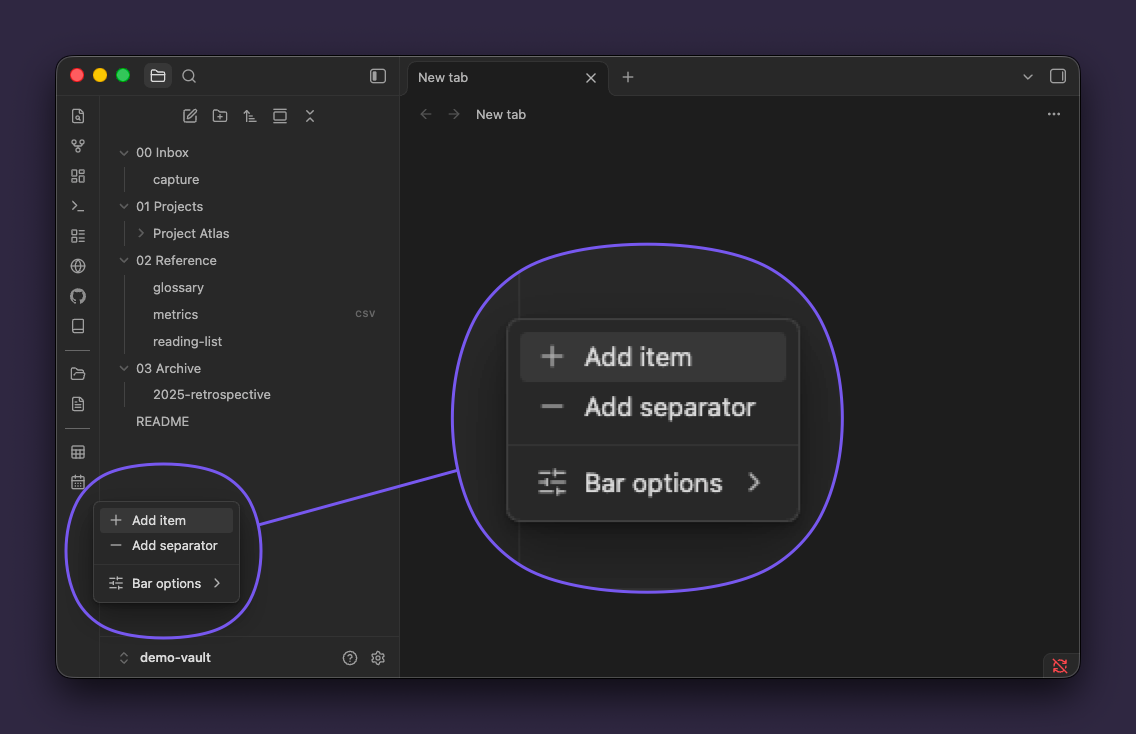Choose Add item in the actual ribbon context menu
Viewport: 1136px width, 734px height.
[x=167, y=520]
